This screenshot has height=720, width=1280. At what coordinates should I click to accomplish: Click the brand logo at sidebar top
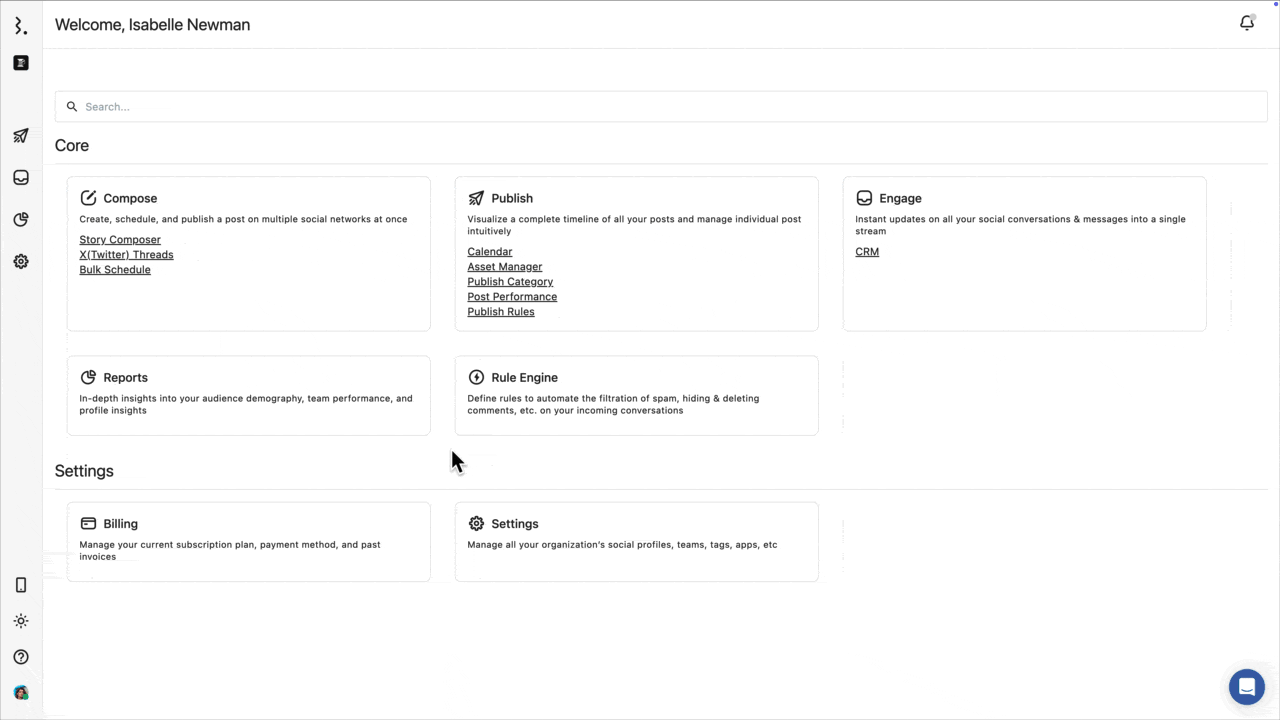coord(21,26)
